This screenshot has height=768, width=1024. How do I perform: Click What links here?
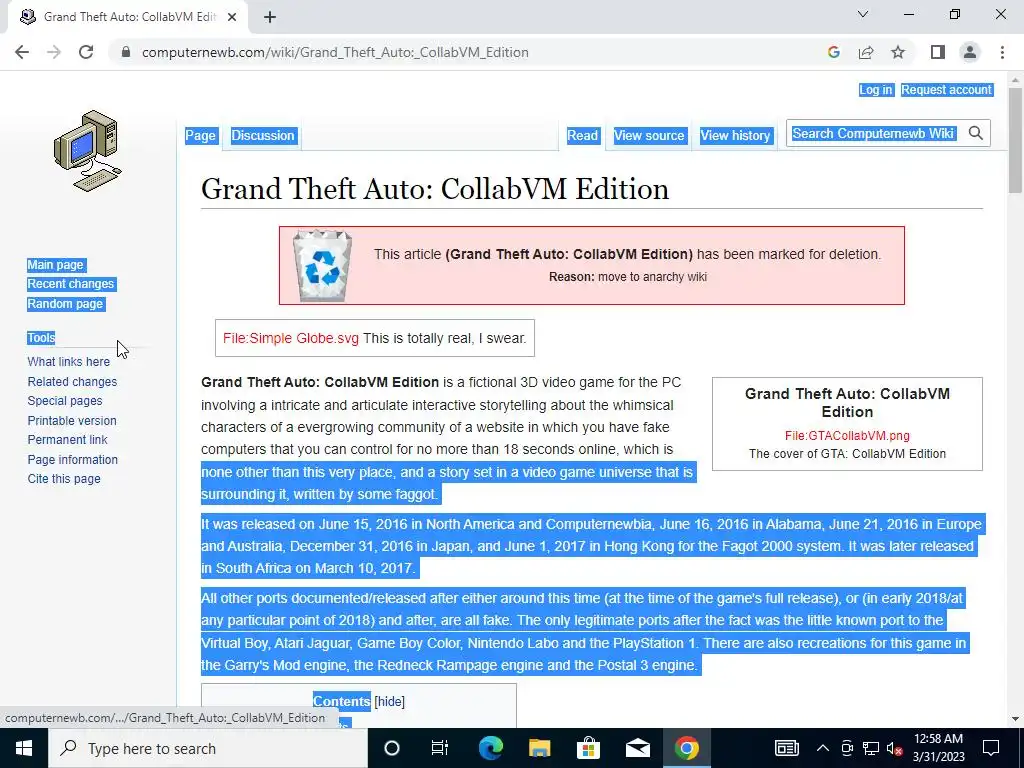click(69, 362)
